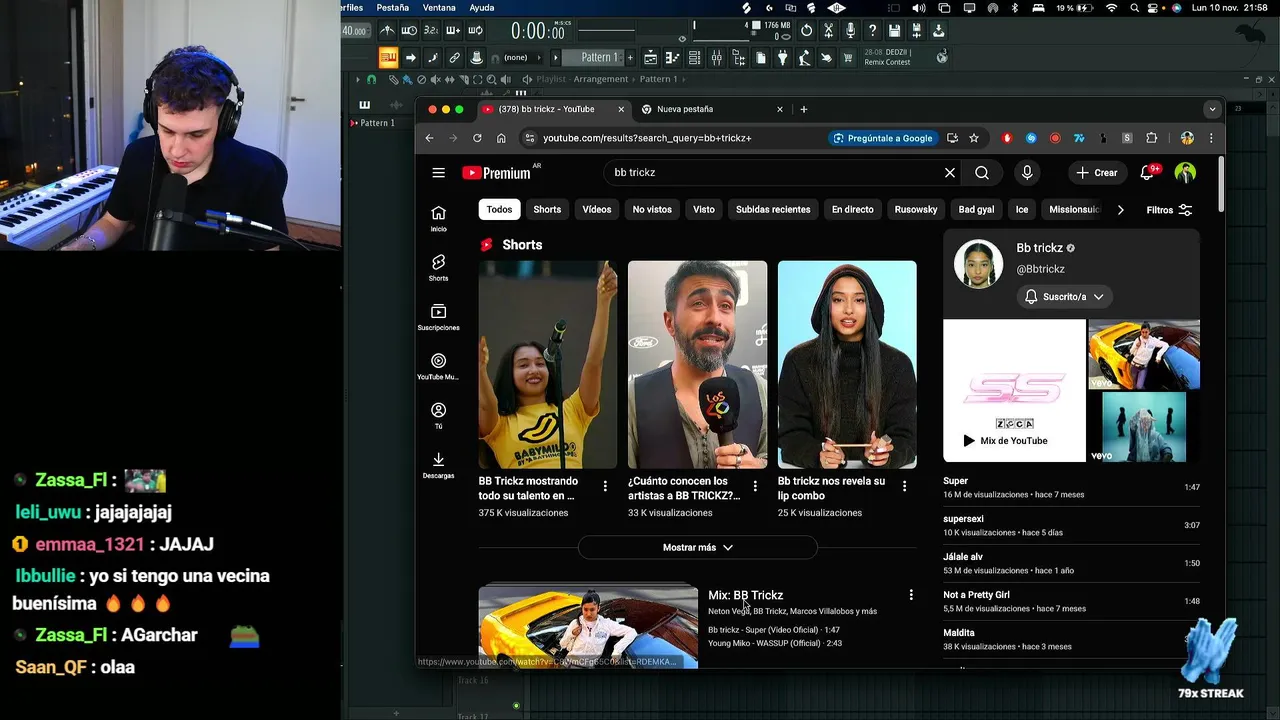Toggle FL Studio countdown before recording

(x=430, y=30)
